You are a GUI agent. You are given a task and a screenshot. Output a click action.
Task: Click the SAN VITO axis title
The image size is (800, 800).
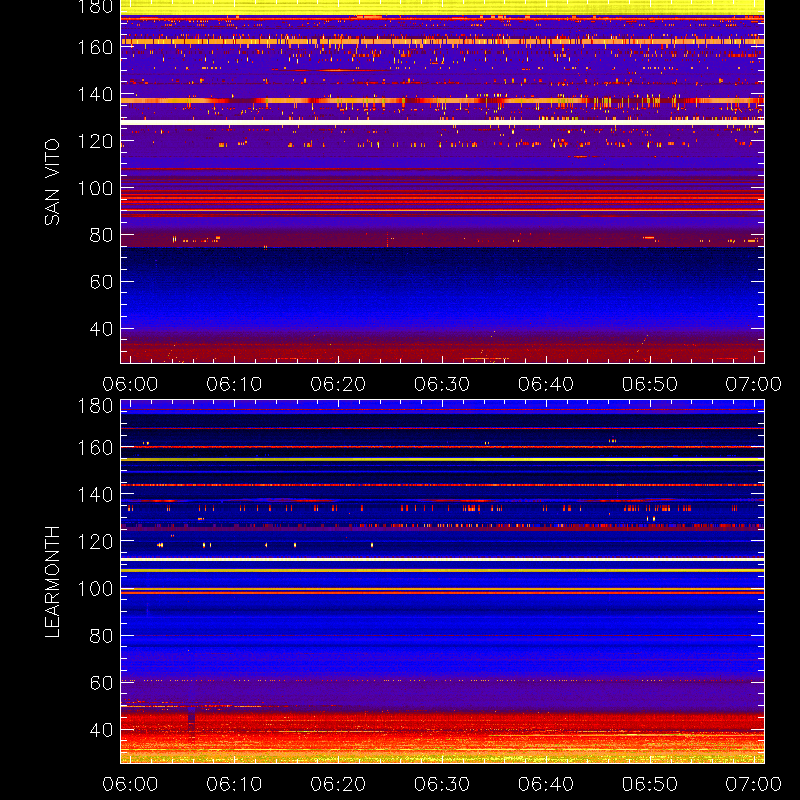[52, 182]
